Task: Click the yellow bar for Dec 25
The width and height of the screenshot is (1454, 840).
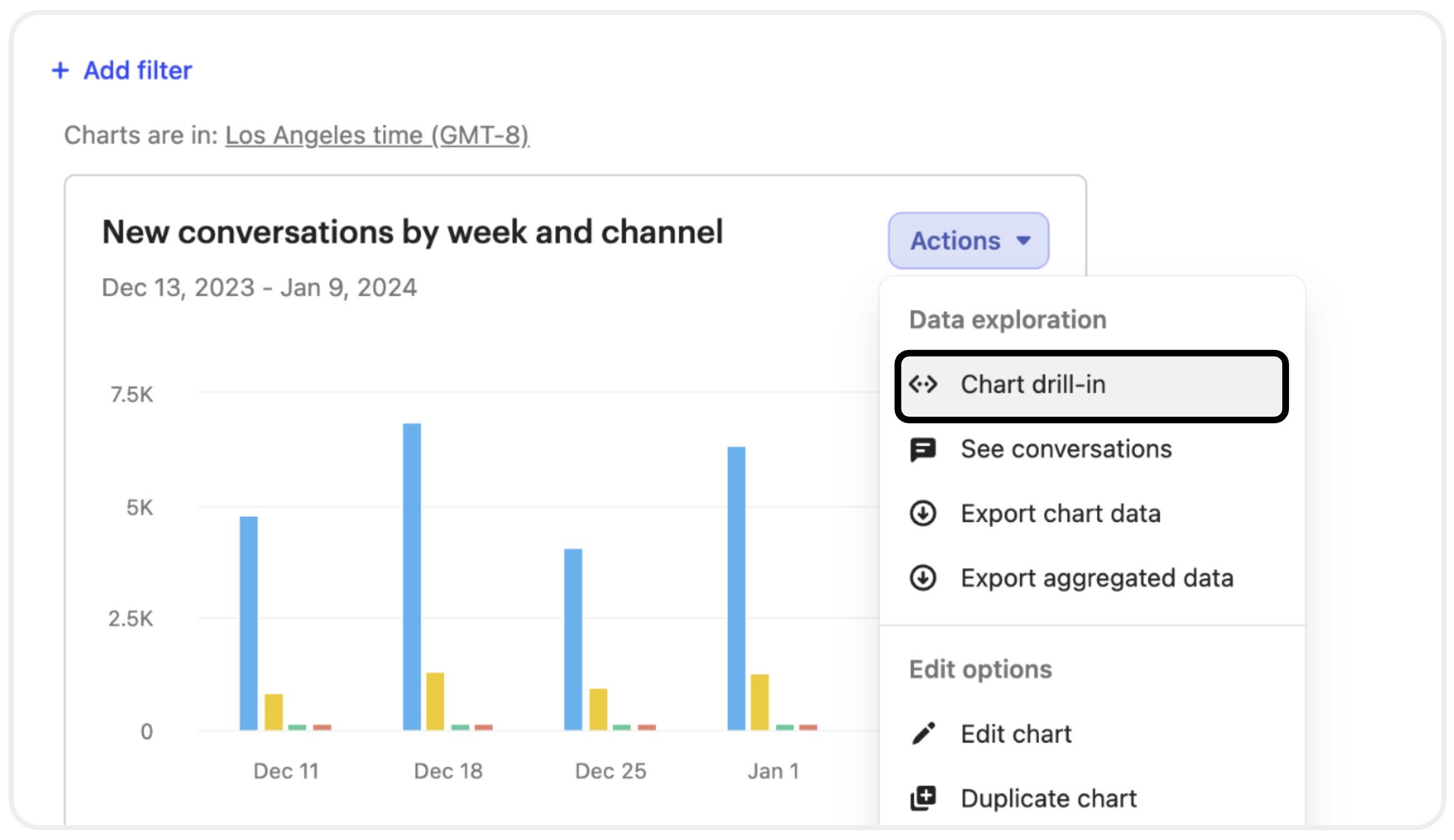Action: coord(598,709)
